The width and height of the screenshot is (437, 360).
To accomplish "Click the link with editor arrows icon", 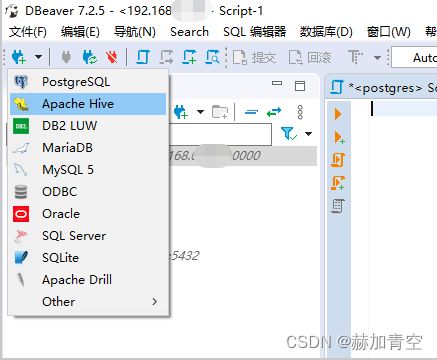I will coord(274,112).
